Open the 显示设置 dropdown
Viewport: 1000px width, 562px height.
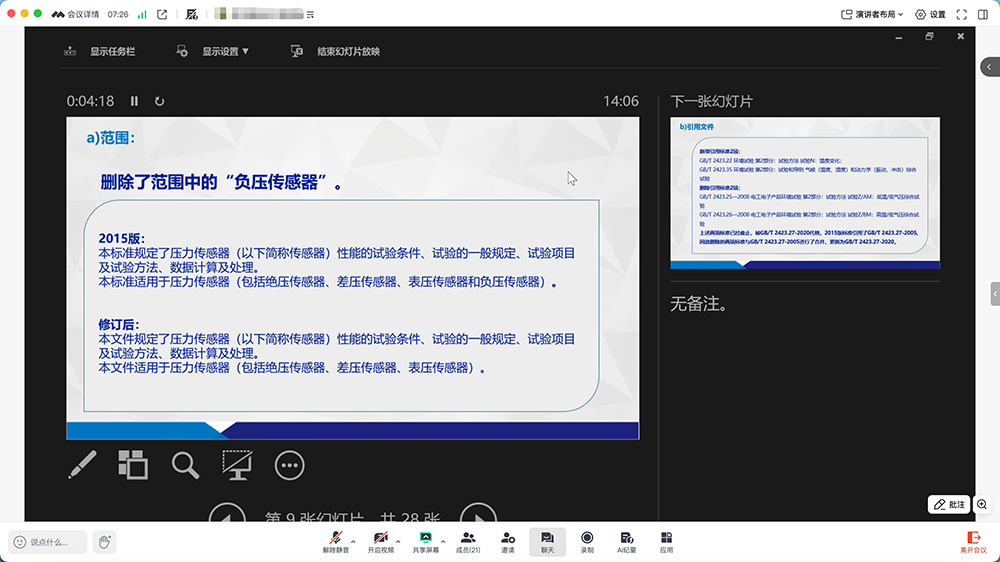tap(213, 51)
